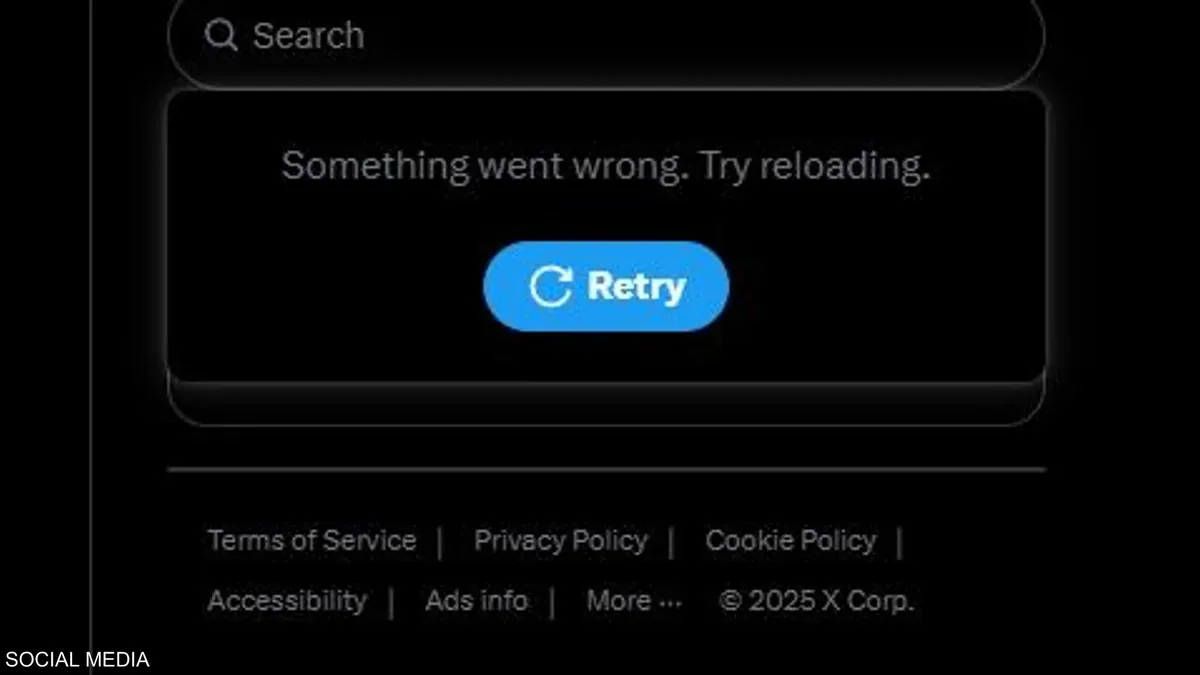Open the Ads info link
Viewport: 1200px width, 675px height.
477,601
